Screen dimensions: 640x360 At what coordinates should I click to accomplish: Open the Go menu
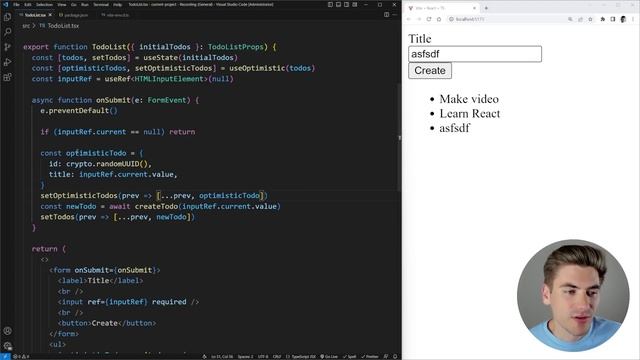tap(74, 4)
